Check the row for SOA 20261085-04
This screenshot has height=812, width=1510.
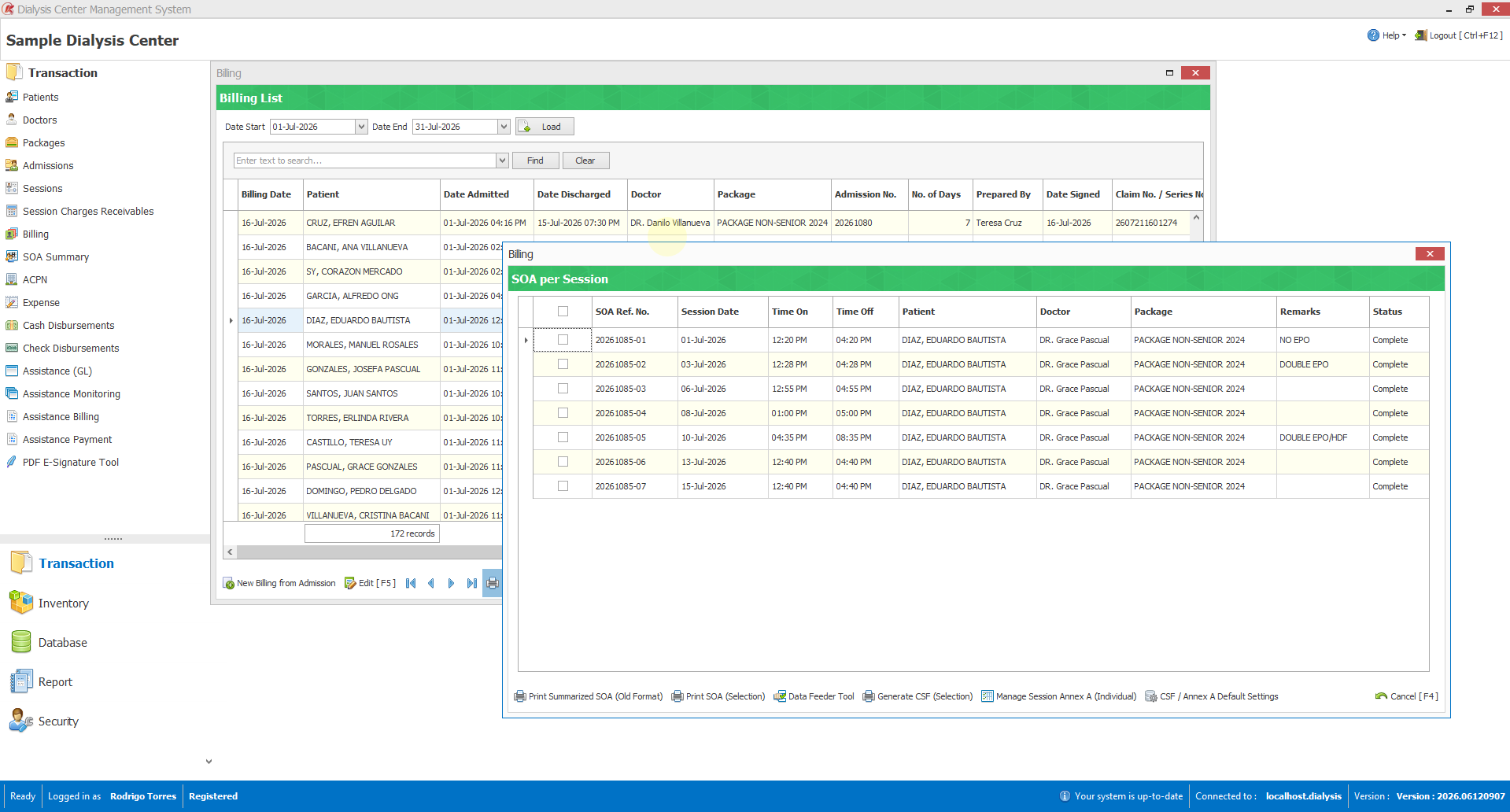(x=563, y=413)
